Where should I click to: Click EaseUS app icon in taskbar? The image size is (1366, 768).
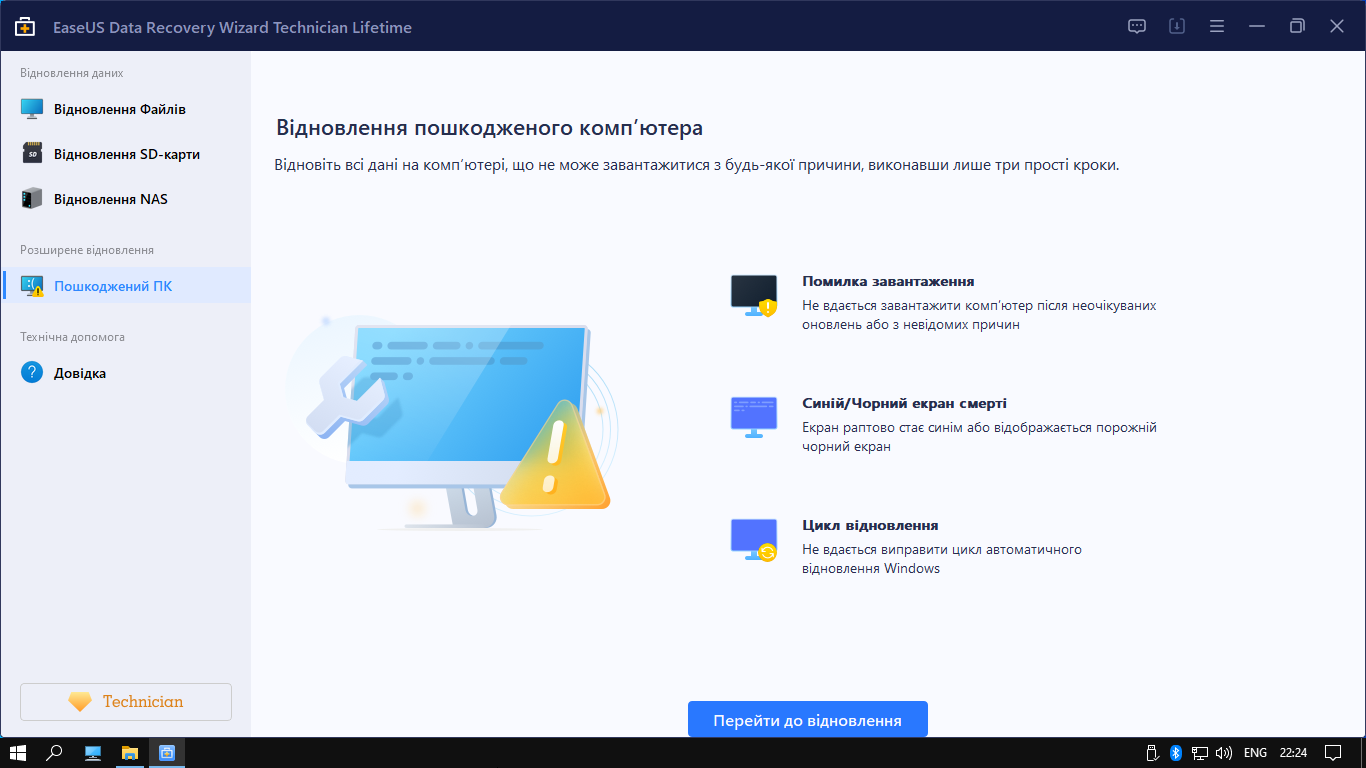pos(167,753)
